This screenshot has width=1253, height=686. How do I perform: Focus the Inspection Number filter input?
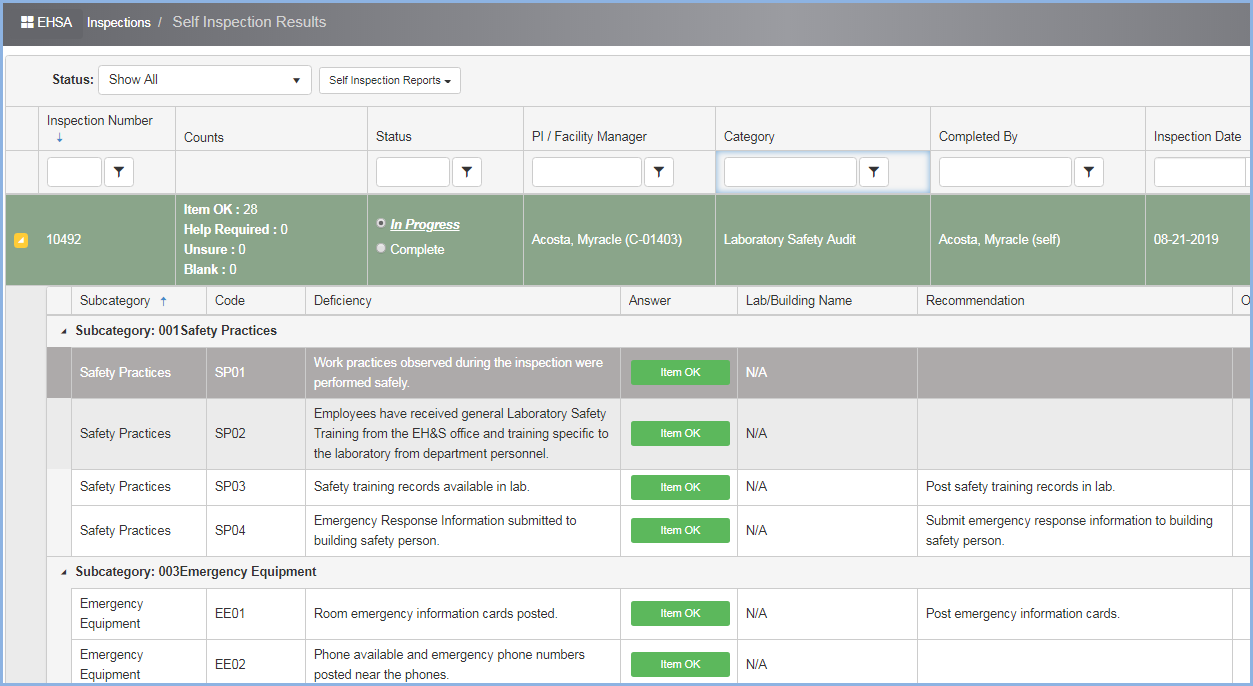click(74, 172)
